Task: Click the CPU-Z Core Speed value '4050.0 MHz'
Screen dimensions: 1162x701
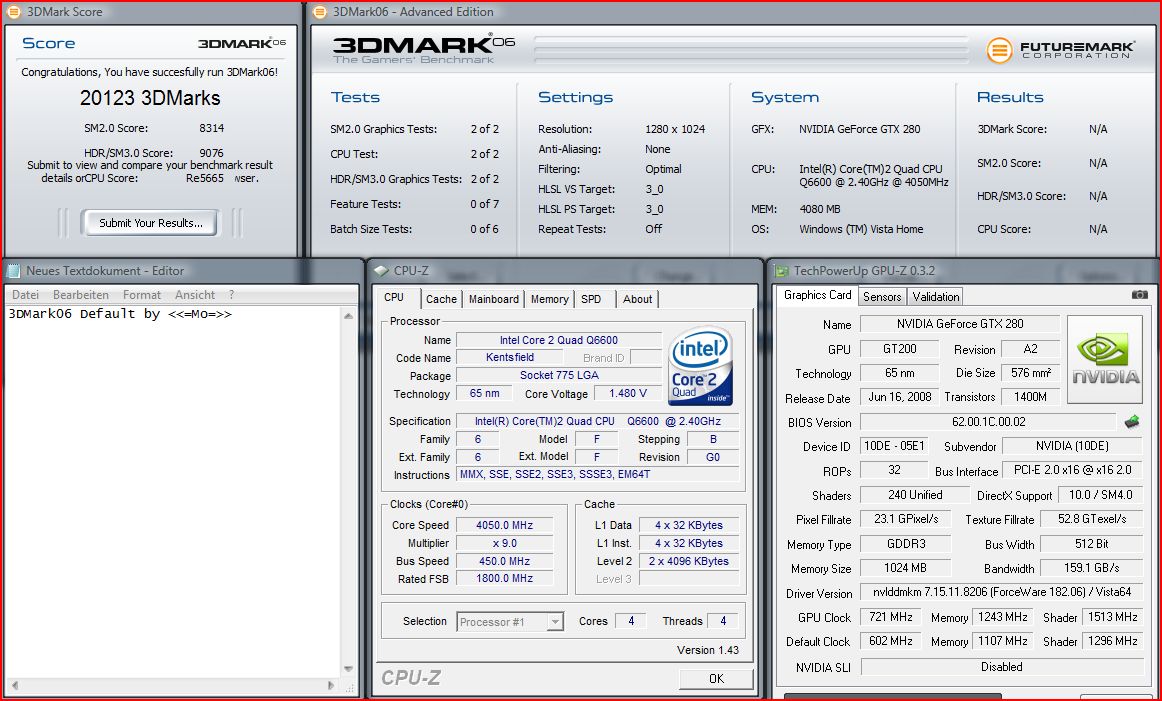Action: (x=504, y=525)
